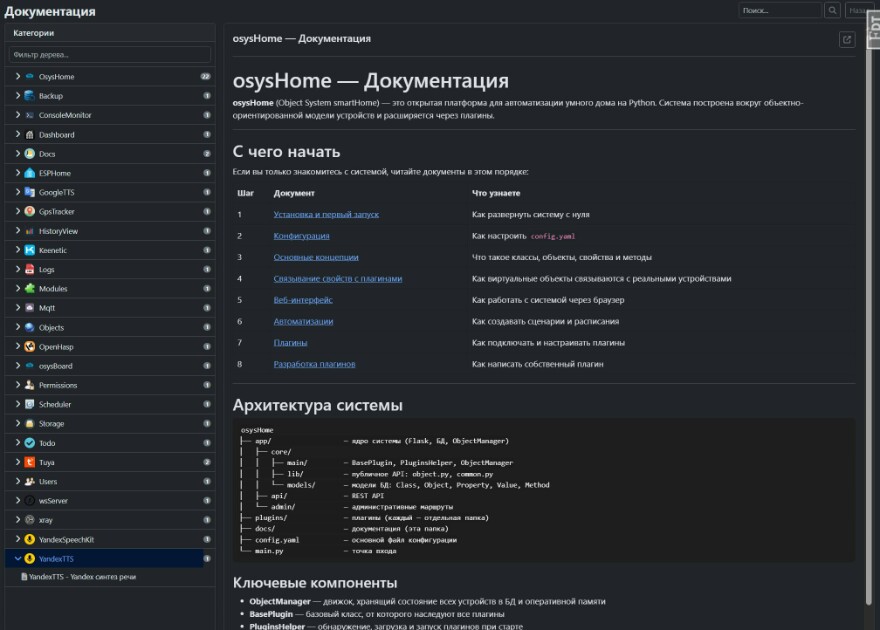
Task: Expand the OsysHome tree node
Action: [17, 76]
